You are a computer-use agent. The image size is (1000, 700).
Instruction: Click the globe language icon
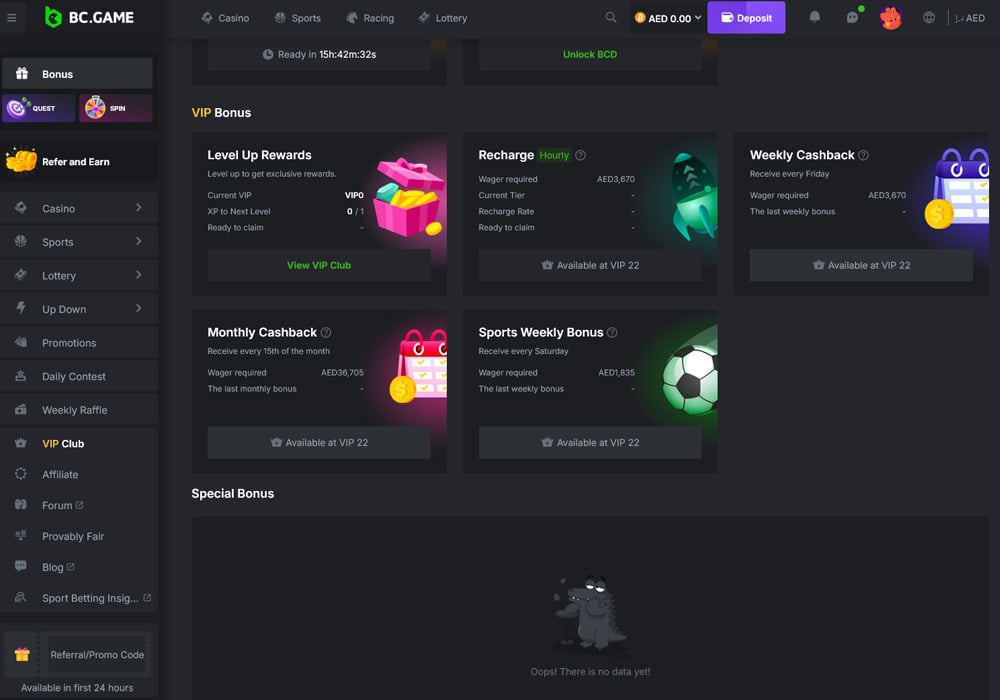coord(929,18)
